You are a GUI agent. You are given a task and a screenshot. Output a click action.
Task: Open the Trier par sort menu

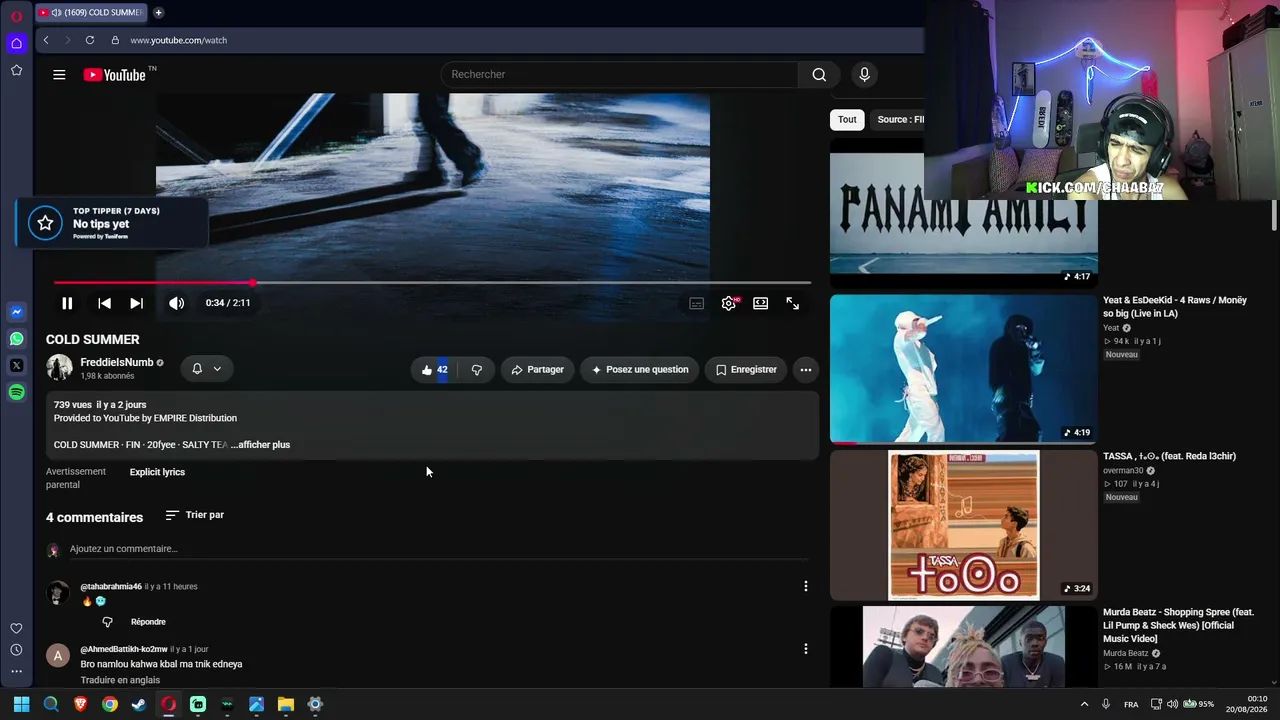194,515
